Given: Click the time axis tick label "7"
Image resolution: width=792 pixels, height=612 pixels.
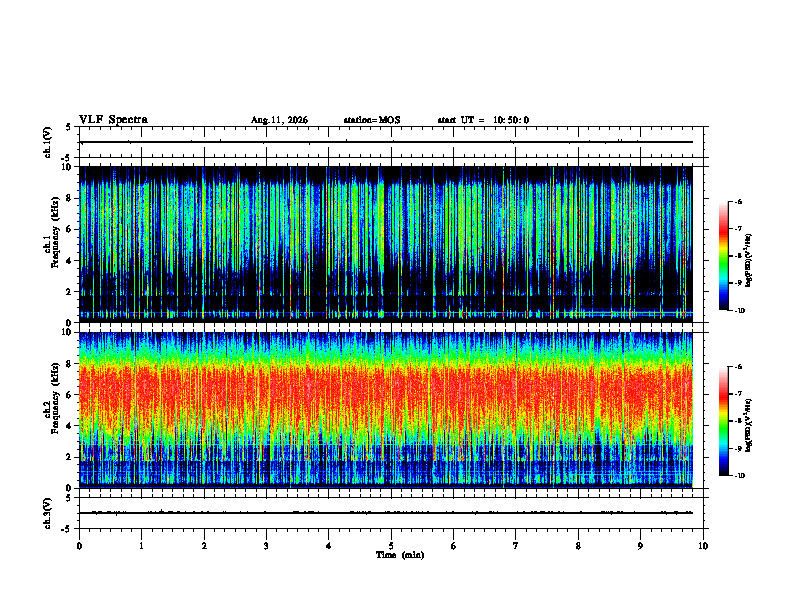Looking at the screenshot, I should pos(516,546).
